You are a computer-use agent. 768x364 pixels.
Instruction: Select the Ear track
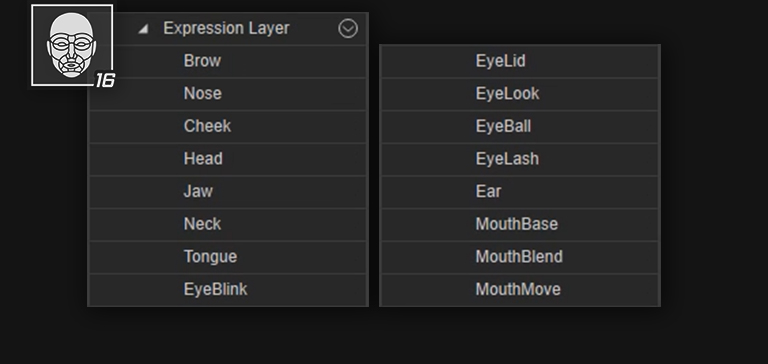tap(520, 192)
